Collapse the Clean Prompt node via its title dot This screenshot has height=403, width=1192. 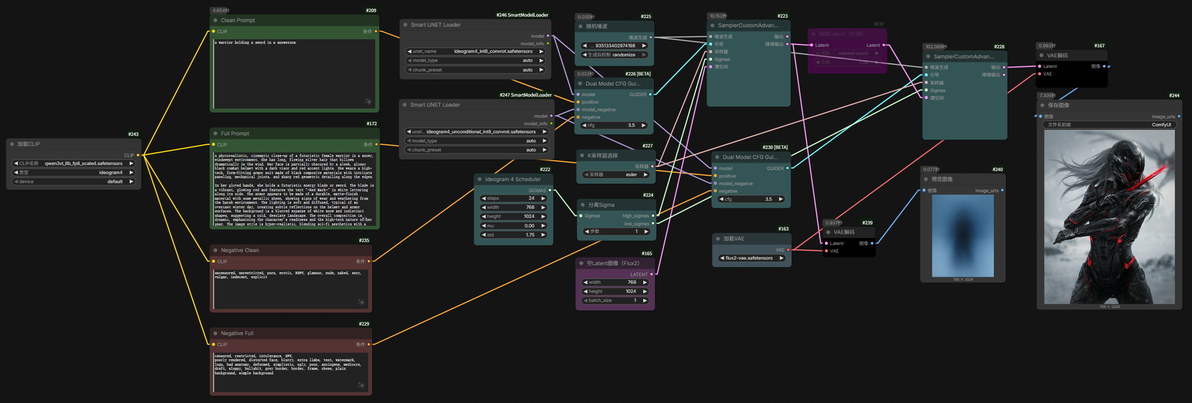pyautogui.click(x=215, y=22)
